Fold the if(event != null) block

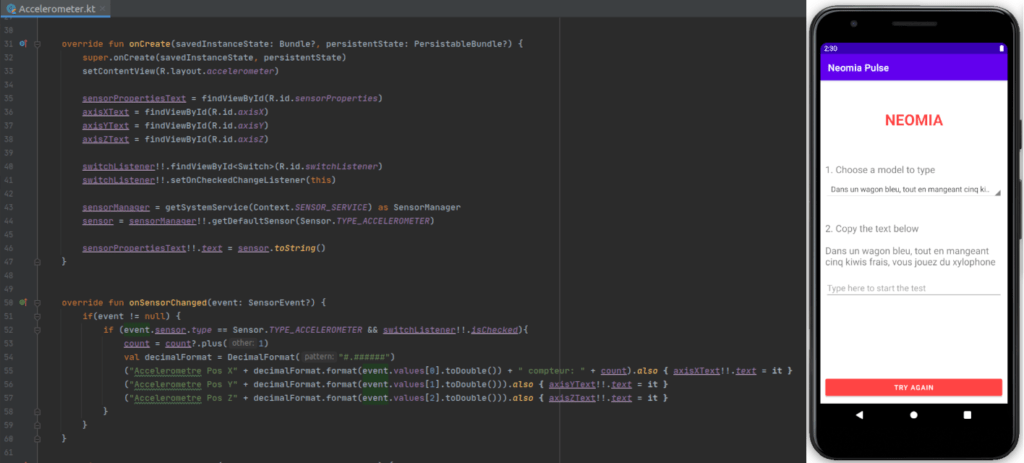pyautogui.click(x=37, y=317)
